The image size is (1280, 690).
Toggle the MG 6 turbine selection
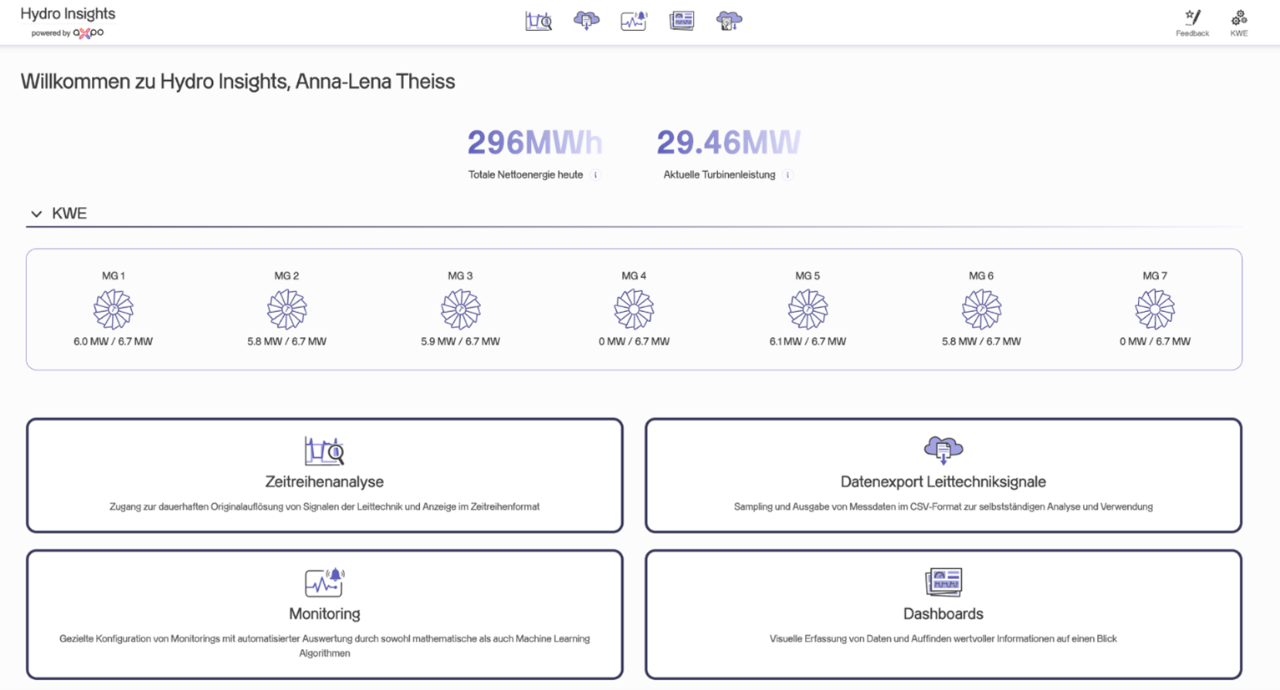pyautogui.click(x=981, y=308)
